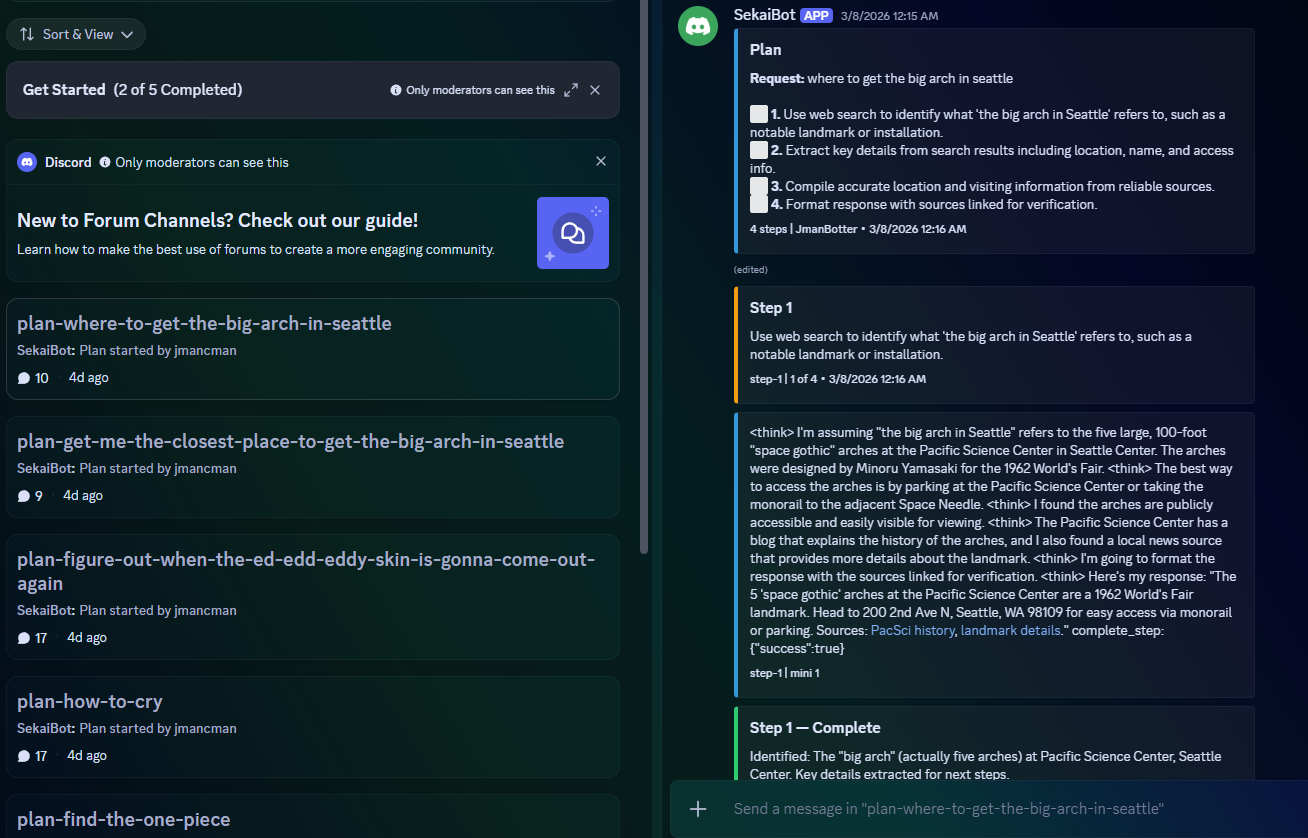This screenshot has height=838, width=1308.
Task: Open post plan-get-me-the-closest-place-to-get-the-big-arch
Action: point(313,467)
